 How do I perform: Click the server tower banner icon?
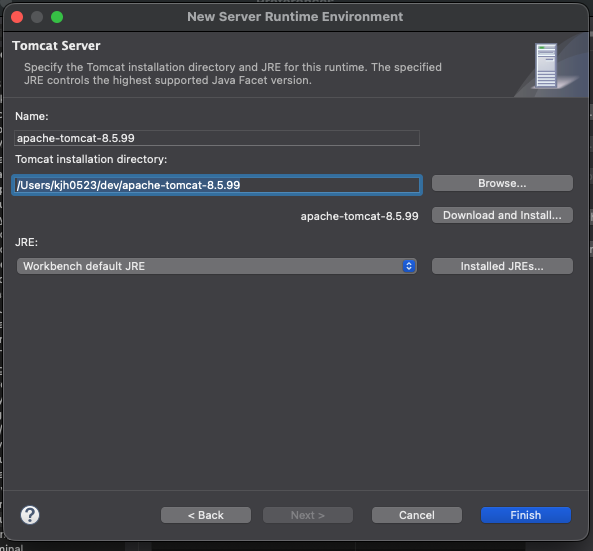click(546, 65)
